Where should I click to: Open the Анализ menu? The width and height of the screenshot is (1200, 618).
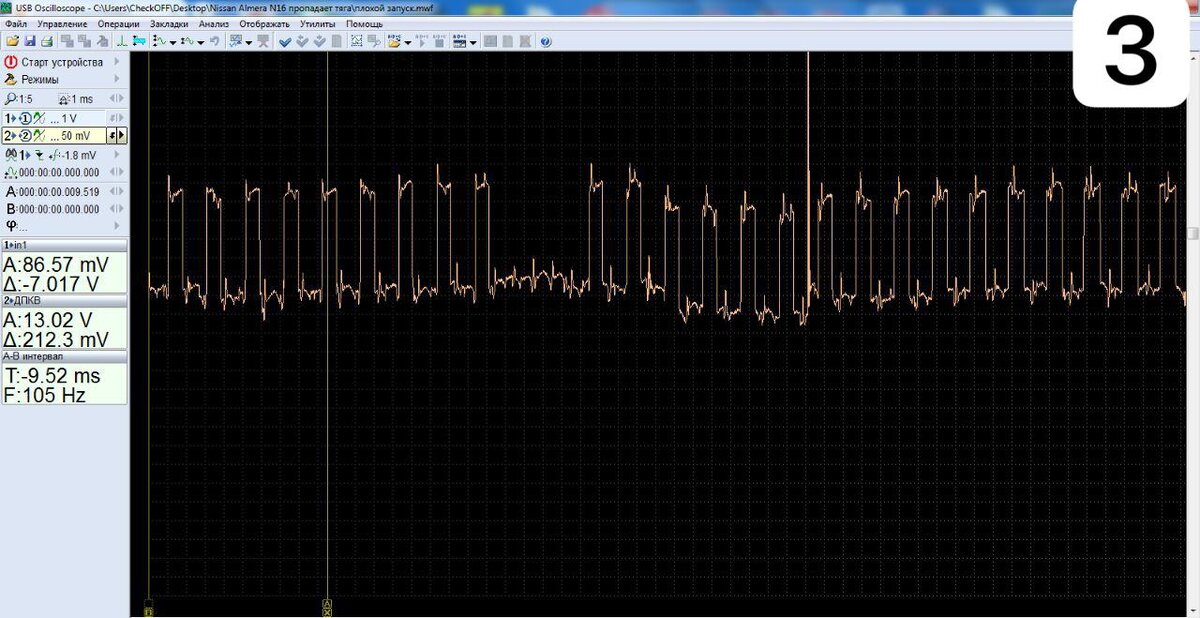coord(213,23)
